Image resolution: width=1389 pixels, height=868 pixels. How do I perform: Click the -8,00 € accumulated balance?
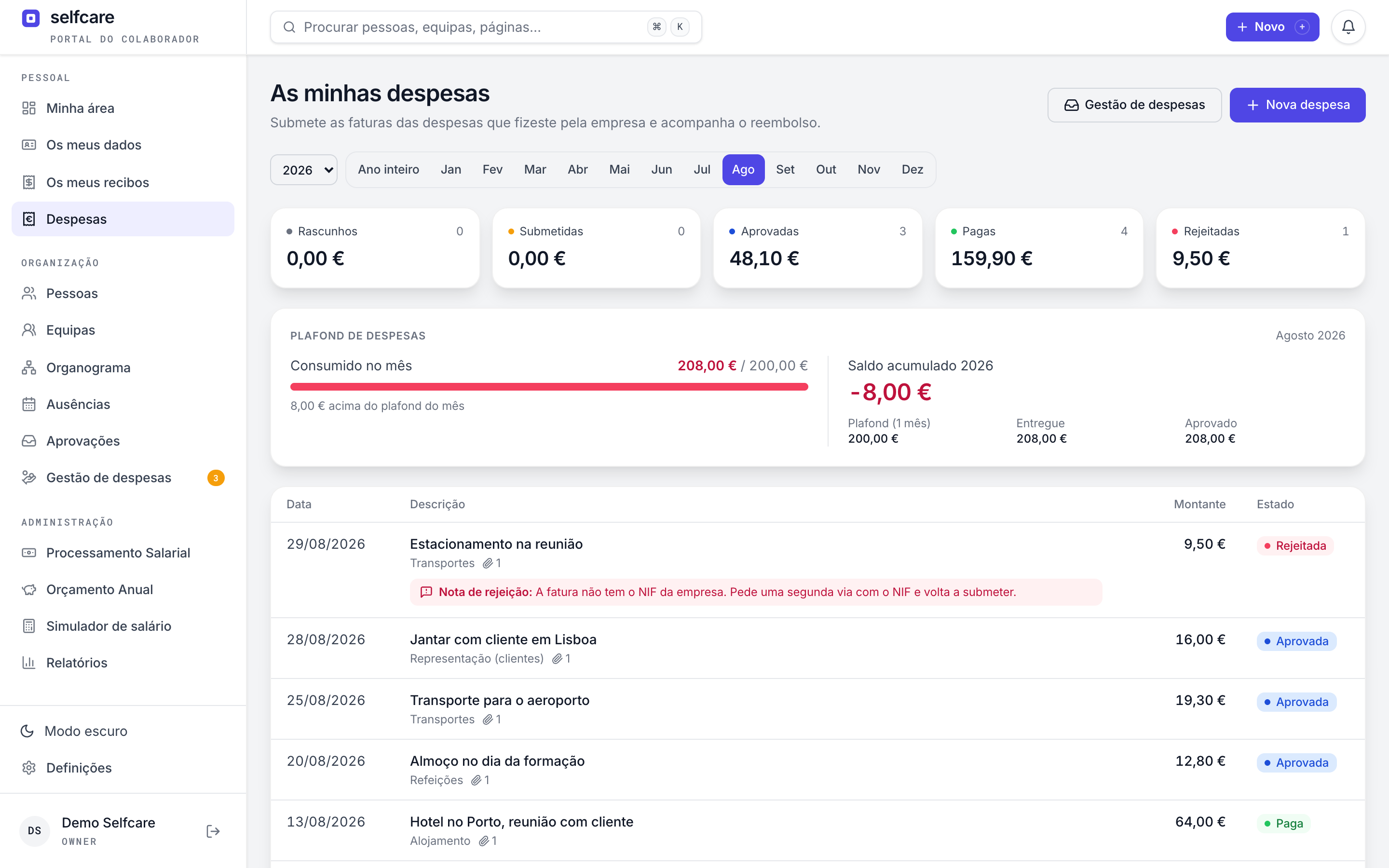pyautogui.click(x=890, y=392)
